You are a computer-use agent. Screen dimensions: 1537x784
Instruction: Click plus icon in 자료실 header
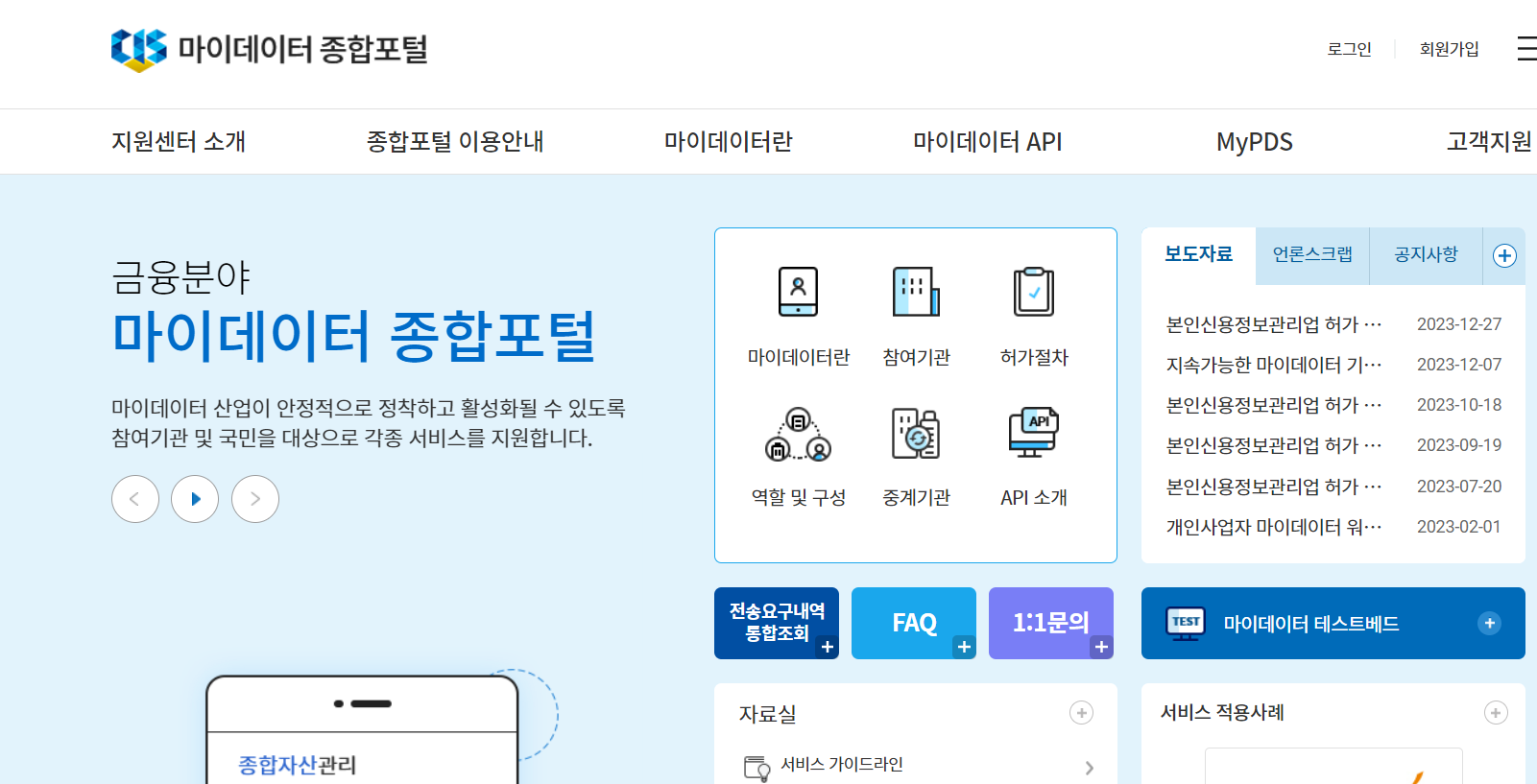pos(1081,713)
